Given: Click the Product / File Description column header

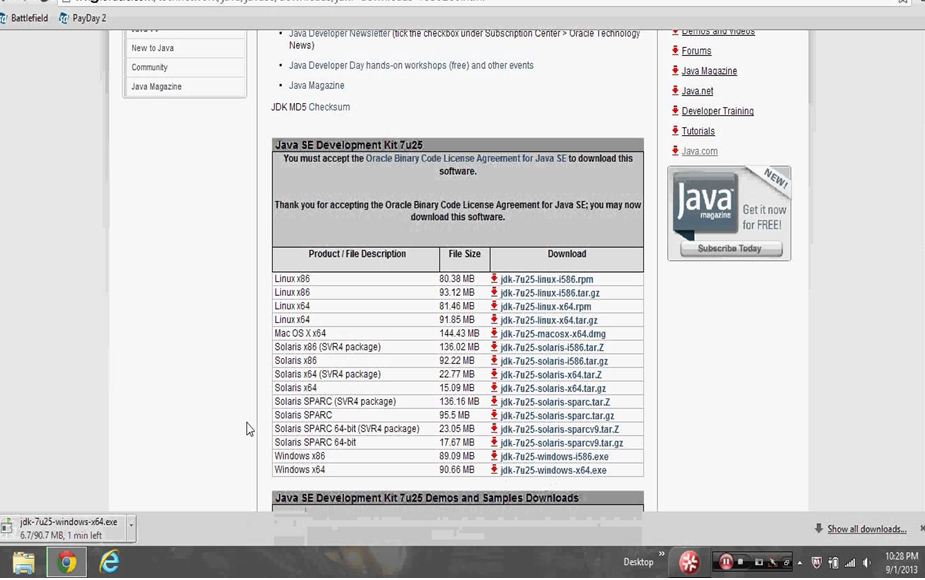Looking at the screenshot, I should [x=357, y=254].
